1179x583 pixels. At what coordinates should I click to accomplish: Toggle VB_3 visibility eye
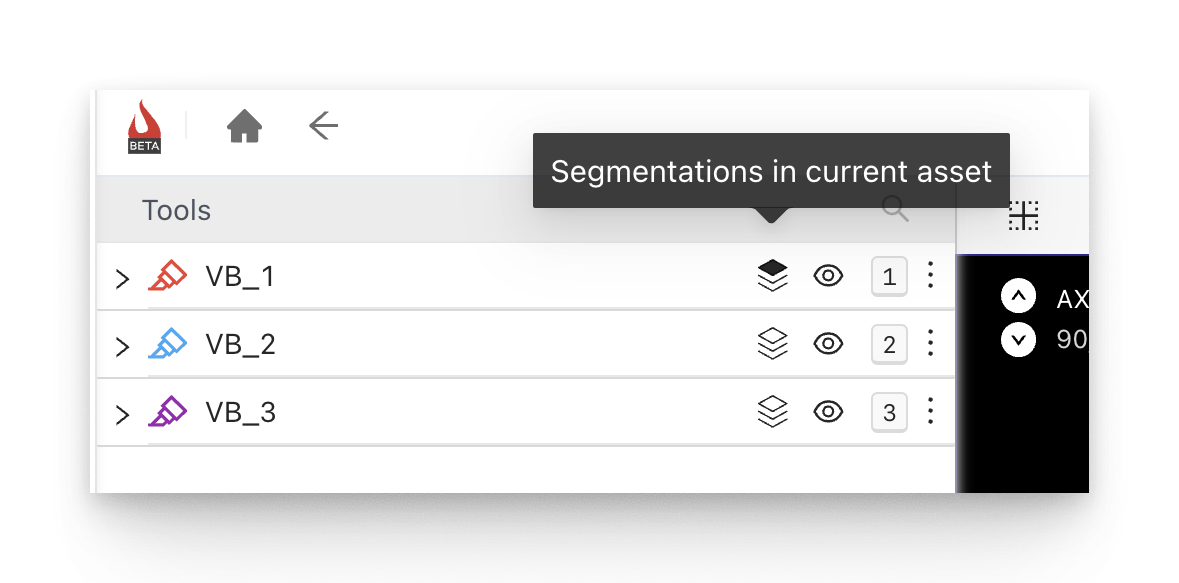coord(828,412)
